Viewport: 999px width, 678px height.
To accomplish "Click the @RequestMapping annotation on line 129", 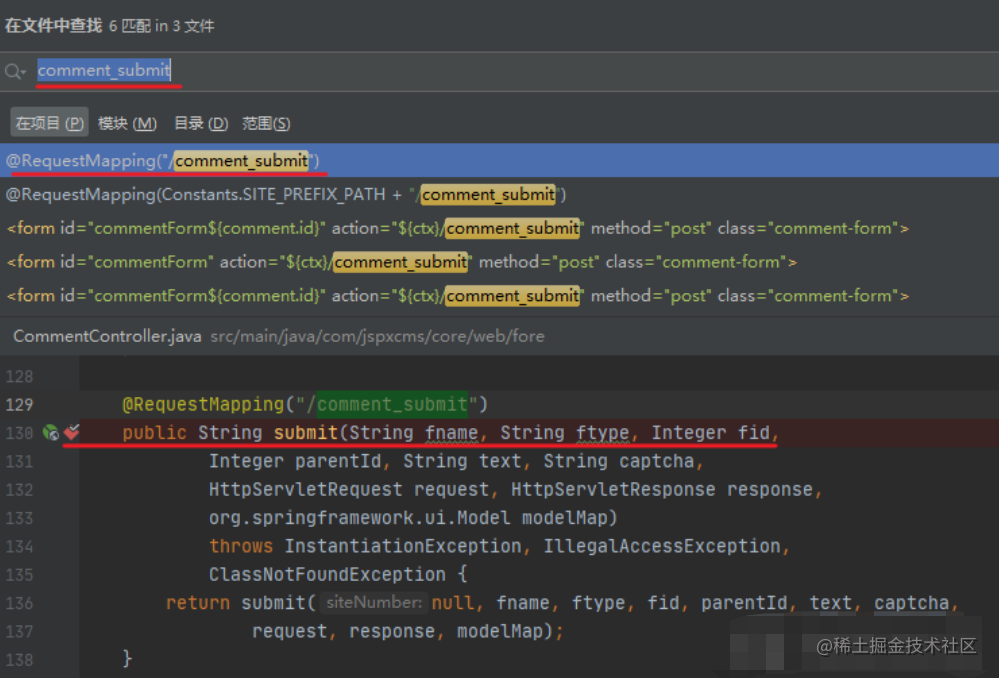I will 203,404.
